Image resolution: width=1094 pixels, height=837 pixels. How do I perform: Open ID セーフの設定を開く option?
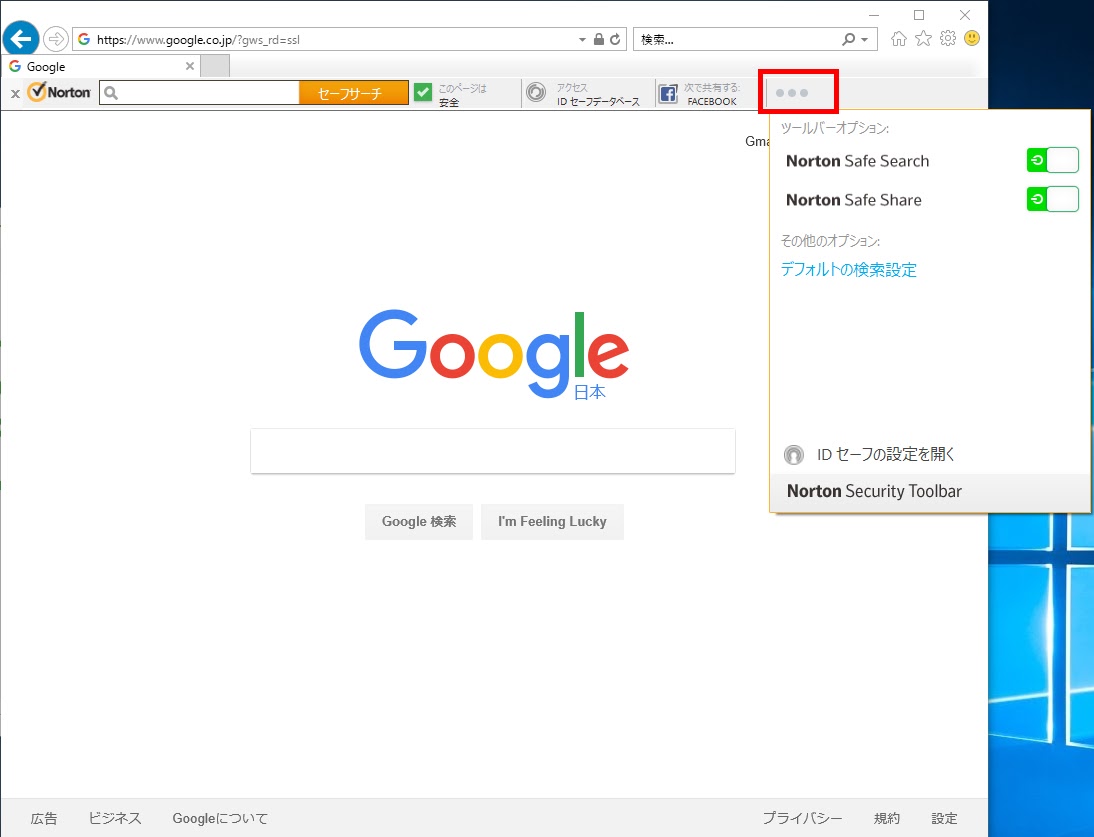pyautogui.click(x=886, y=454)
